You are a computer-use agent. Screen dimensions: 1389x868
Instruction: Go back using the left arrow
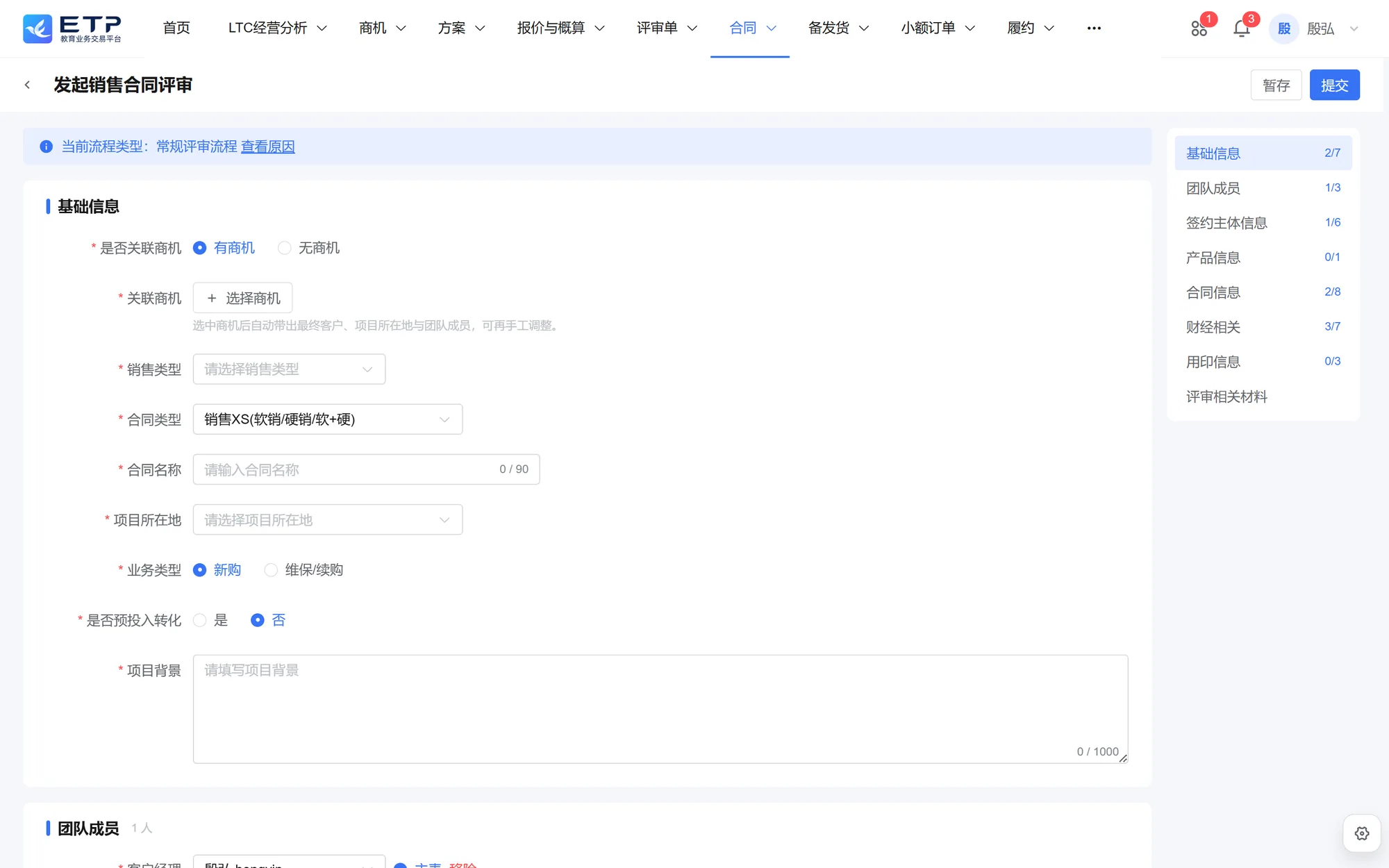coord(27,85)
